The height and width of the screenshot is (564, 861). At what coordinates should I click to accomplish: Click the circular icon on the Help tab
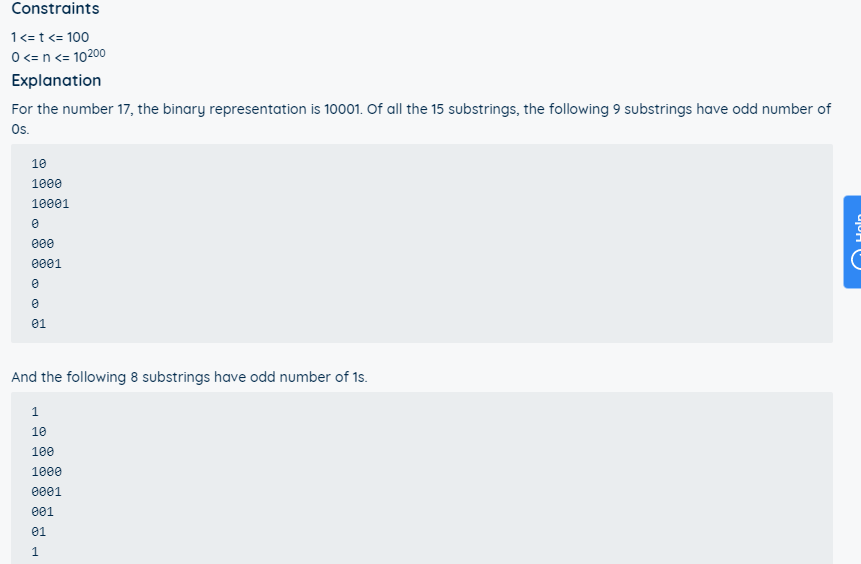tap(856, 261)
